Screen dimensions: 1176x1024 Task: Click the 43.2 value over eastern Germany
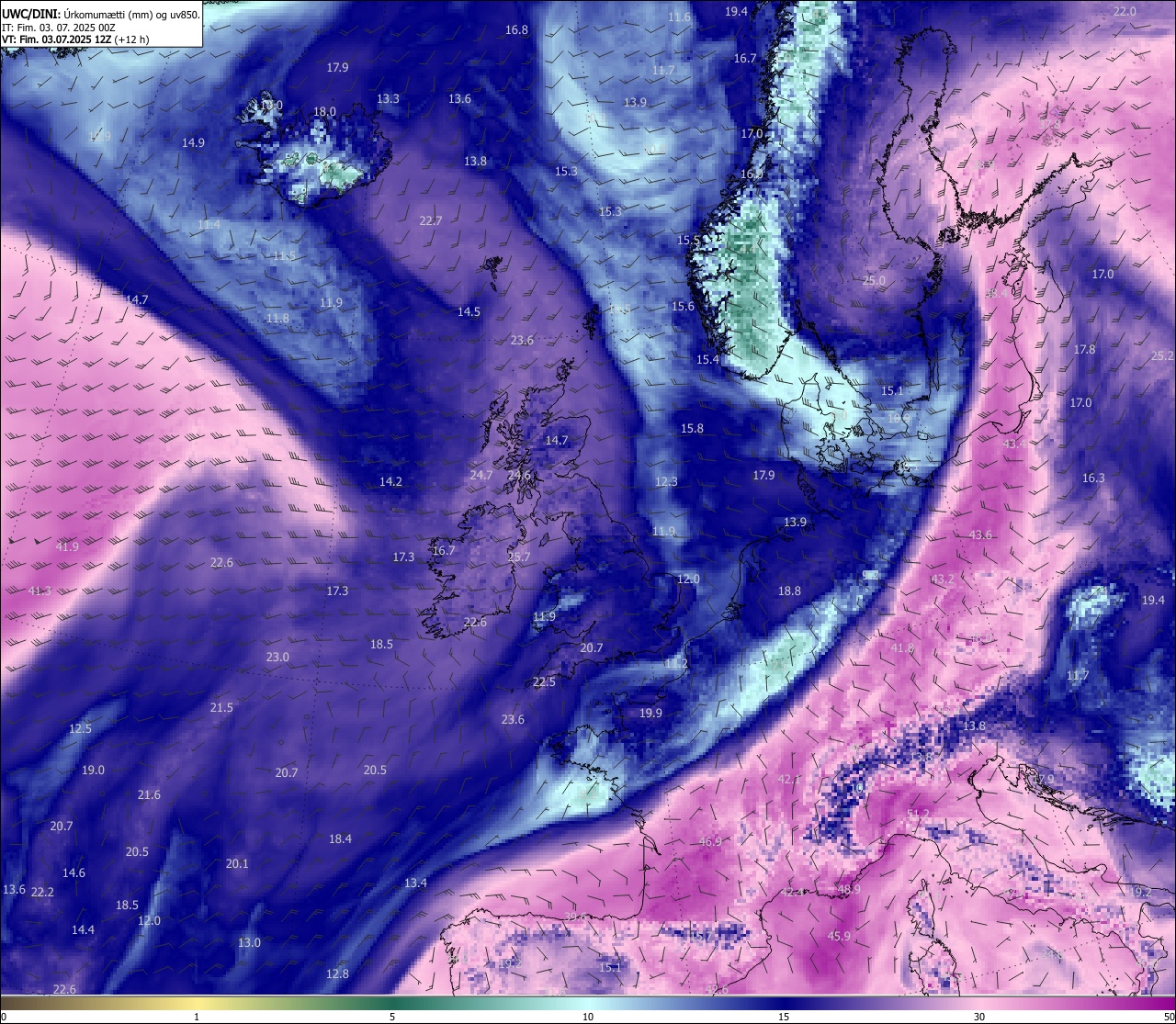[x=943, y=579]
